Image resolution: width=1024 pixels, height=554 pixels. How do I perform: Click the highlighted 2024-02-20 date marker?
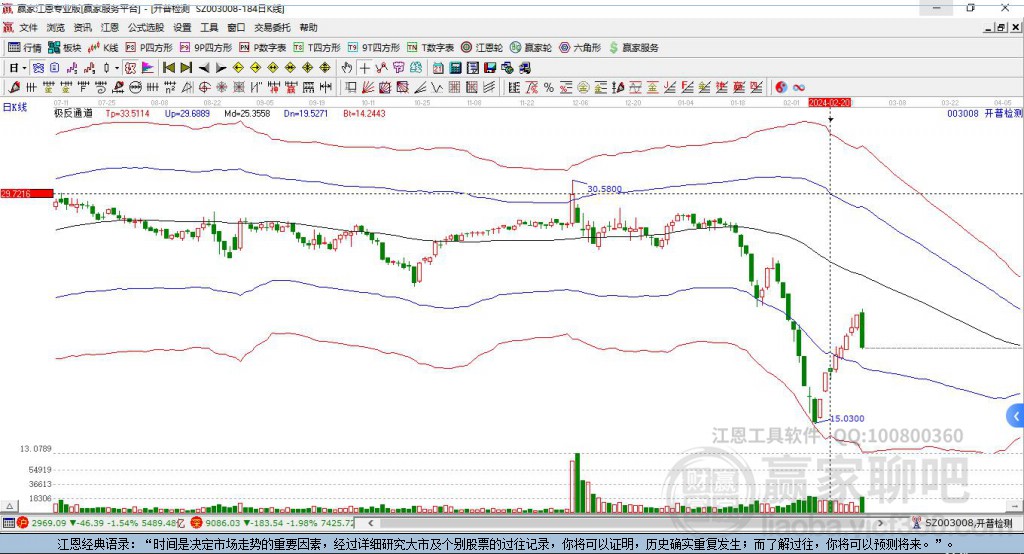pos(830,103)
